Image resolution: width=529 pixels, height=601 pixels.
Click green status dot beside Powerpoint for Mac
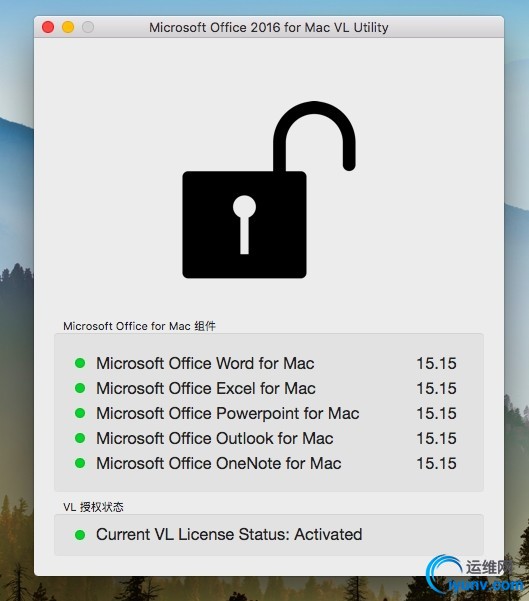[80, 413]
